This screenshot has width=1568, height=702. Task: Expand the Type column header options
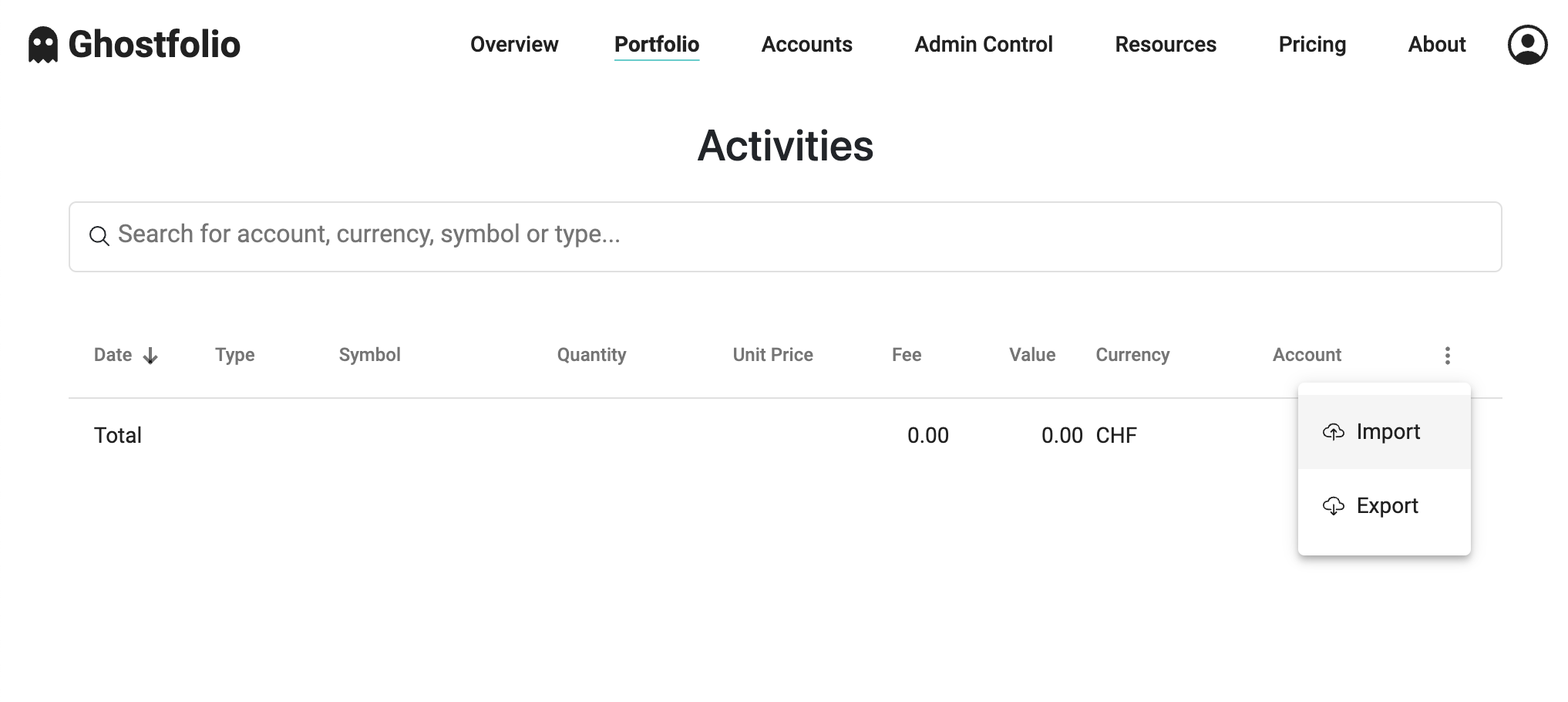pyautogui.click(x=234, y=355)
